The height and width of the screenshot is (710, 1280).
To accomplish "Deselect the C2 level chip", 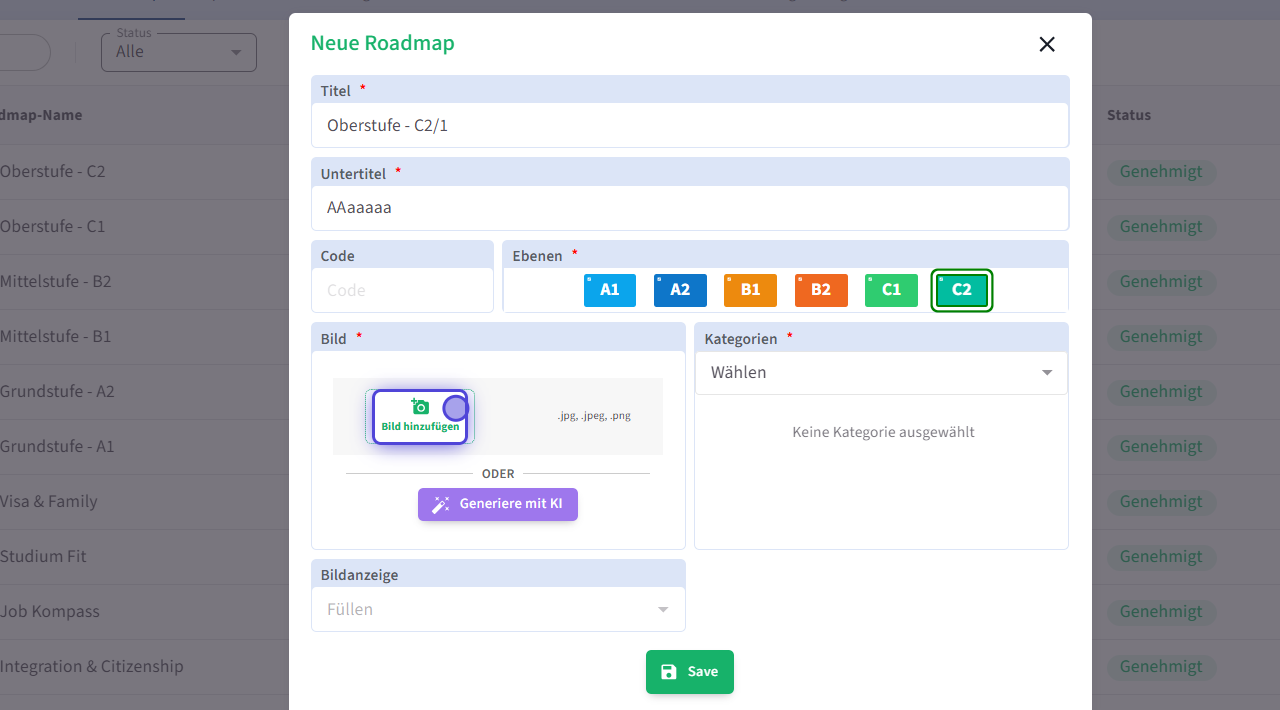I will coord(961,290).
